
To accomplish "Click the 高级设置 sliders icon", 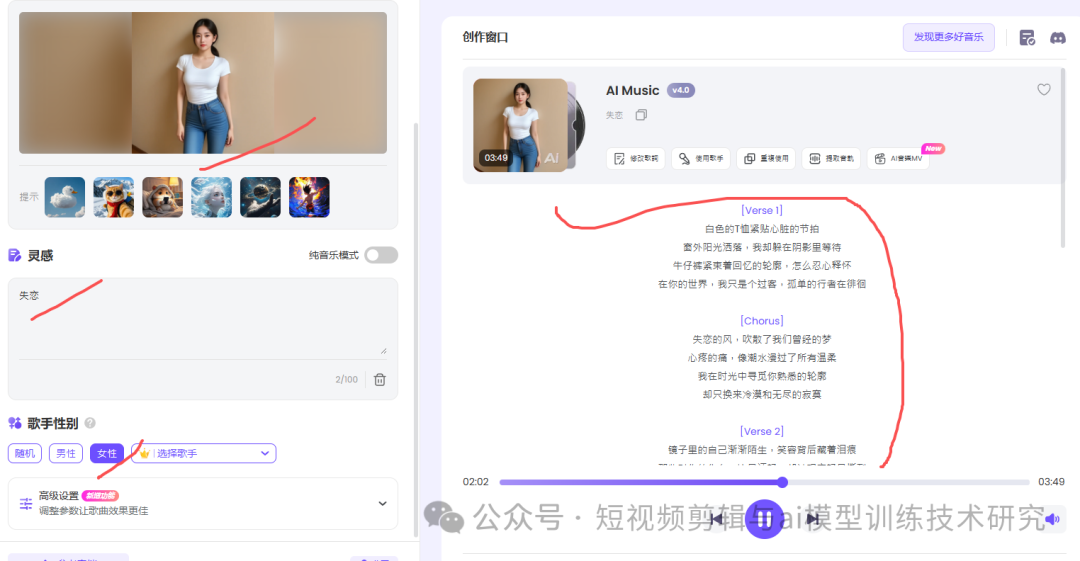I will [x=26, y=504].
